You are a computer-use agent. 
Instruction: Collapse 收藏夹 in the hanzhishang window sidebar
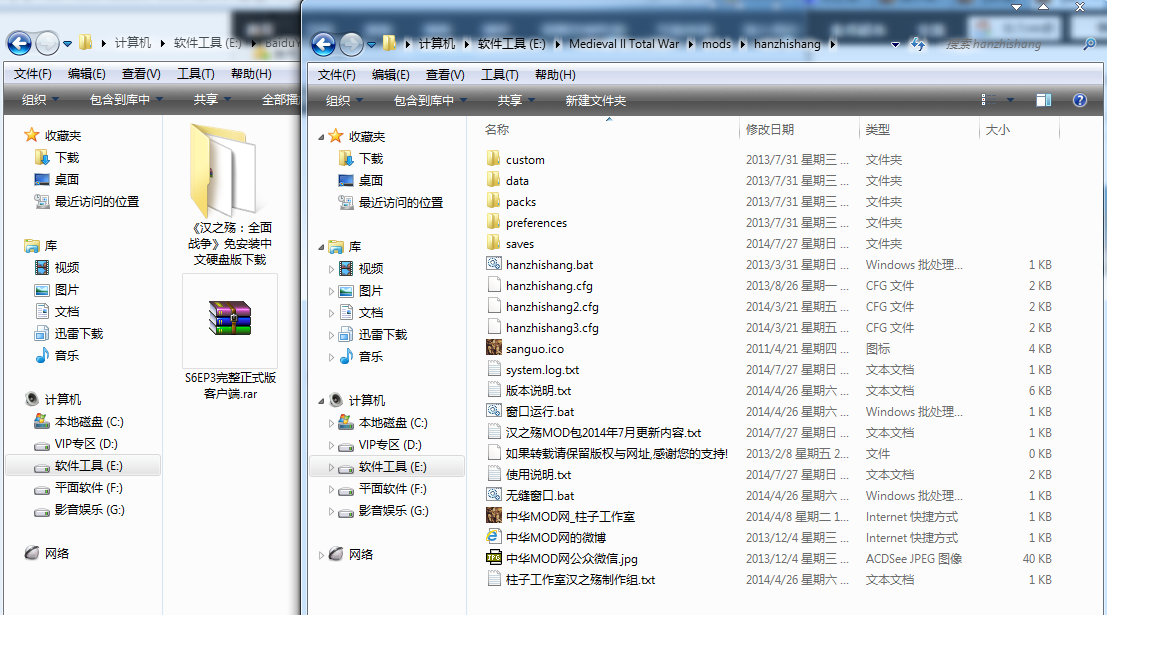(x=322, y=137)
